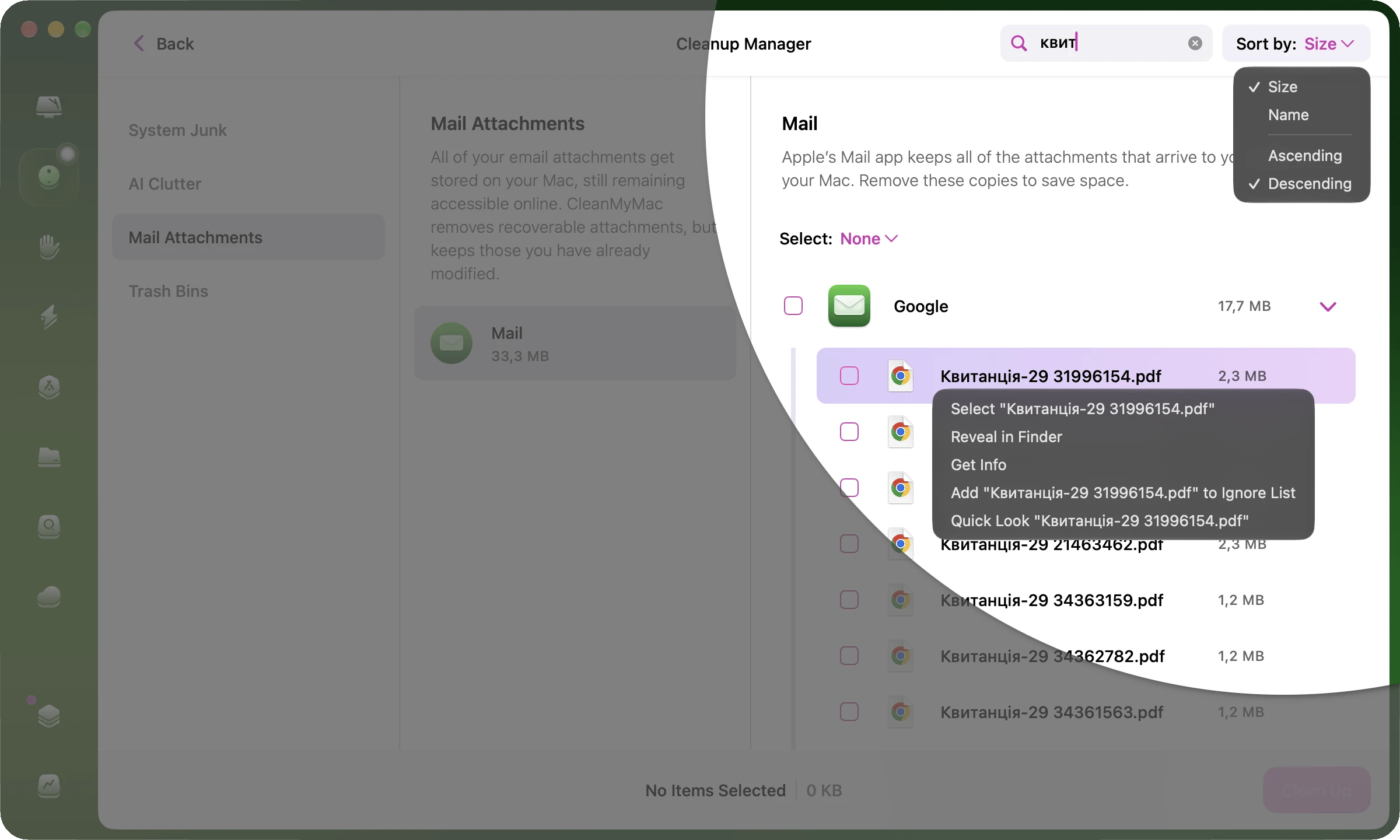
Task: Open the chart monitor icon at sidebar bottom
Action: tap(49, 786)
